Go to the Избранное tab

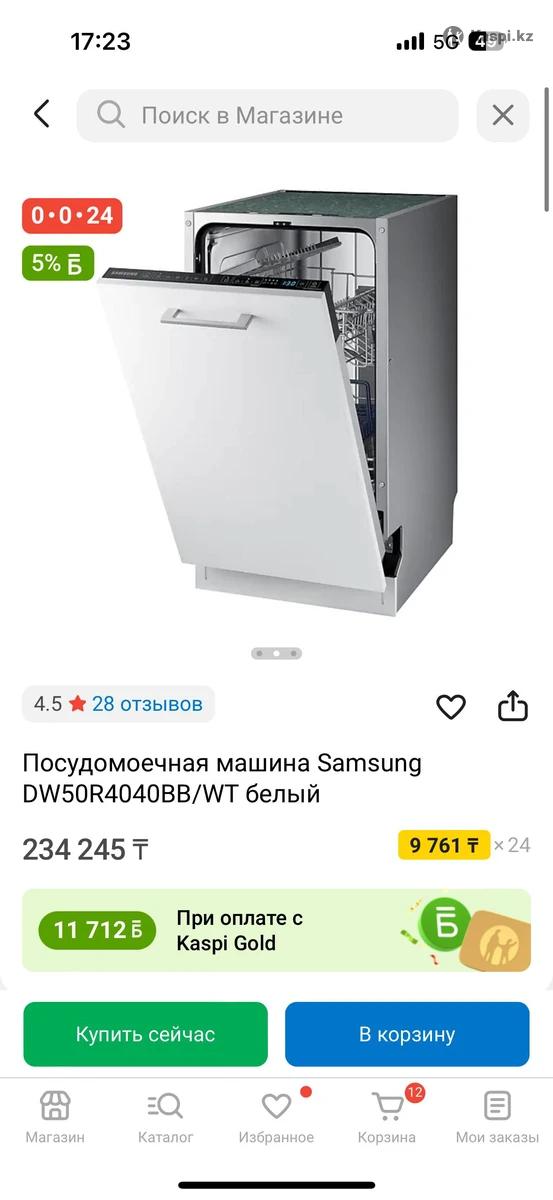point(276,1118)
